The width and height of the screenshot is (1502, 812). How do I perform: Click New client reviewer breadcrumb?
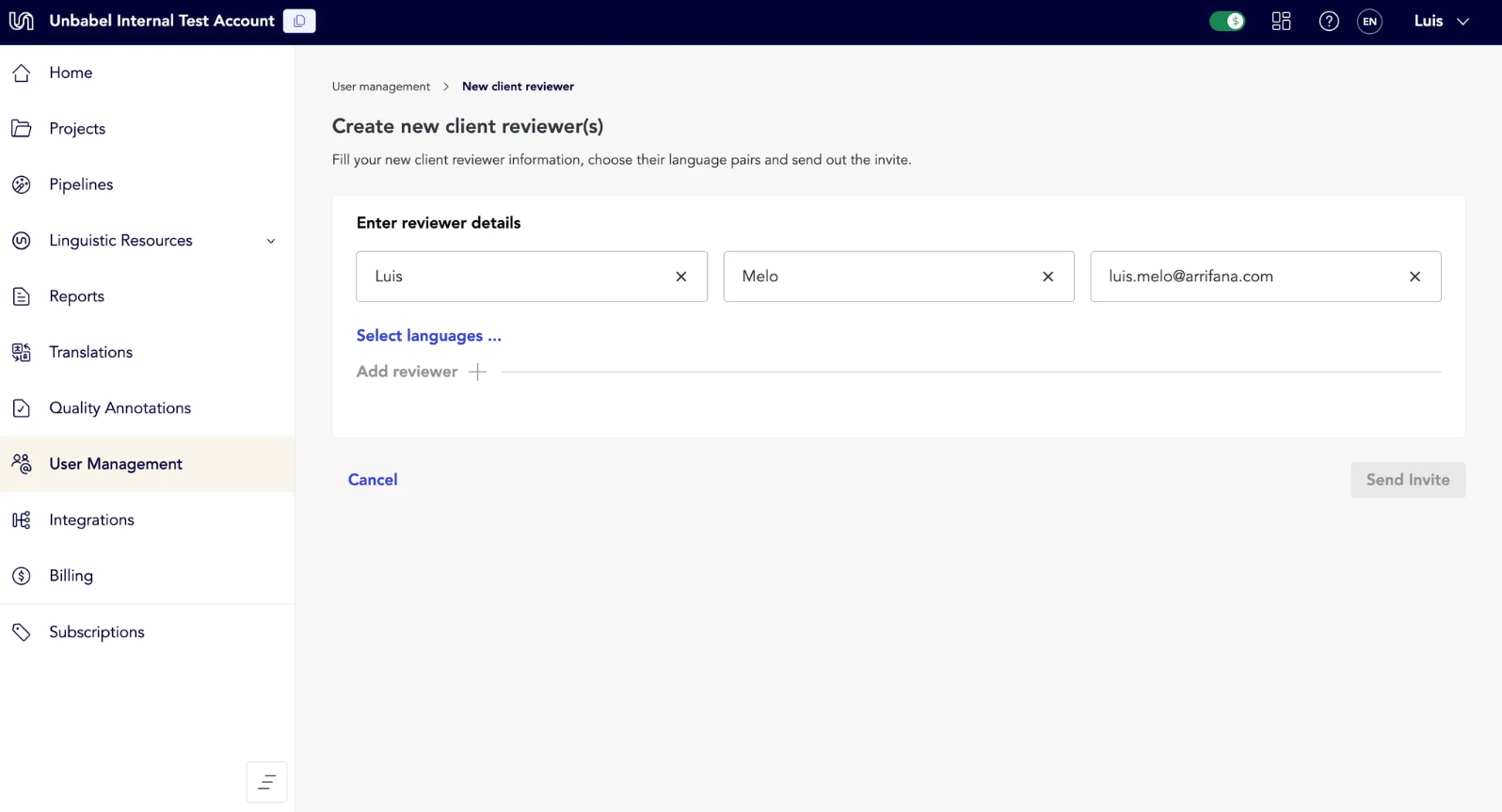[518, 87]
